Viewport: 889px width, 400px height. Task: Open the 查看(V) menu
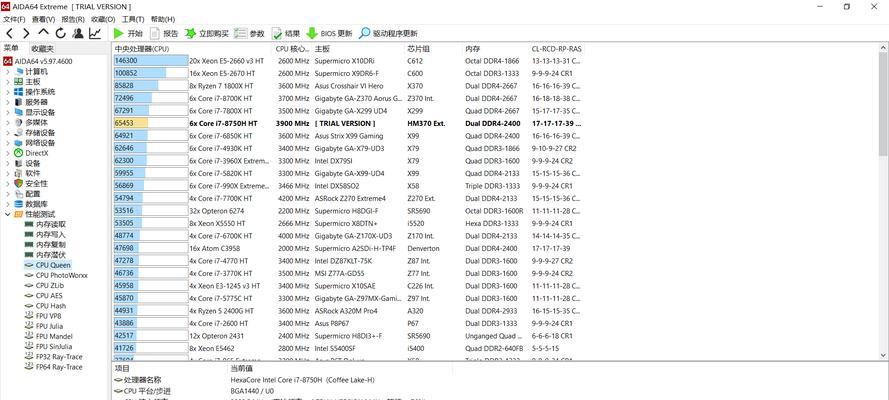click(43, 19)
